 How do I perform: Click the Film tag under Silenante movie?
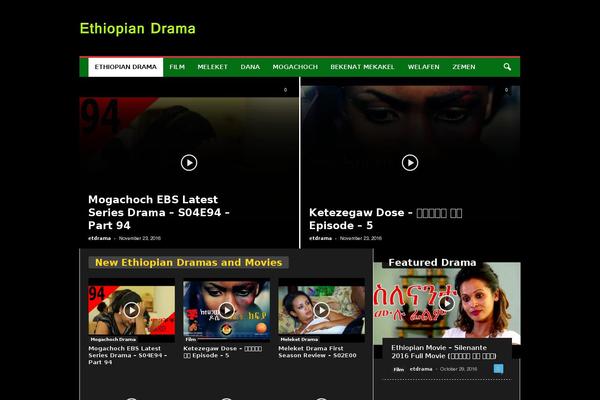point(399,369)
